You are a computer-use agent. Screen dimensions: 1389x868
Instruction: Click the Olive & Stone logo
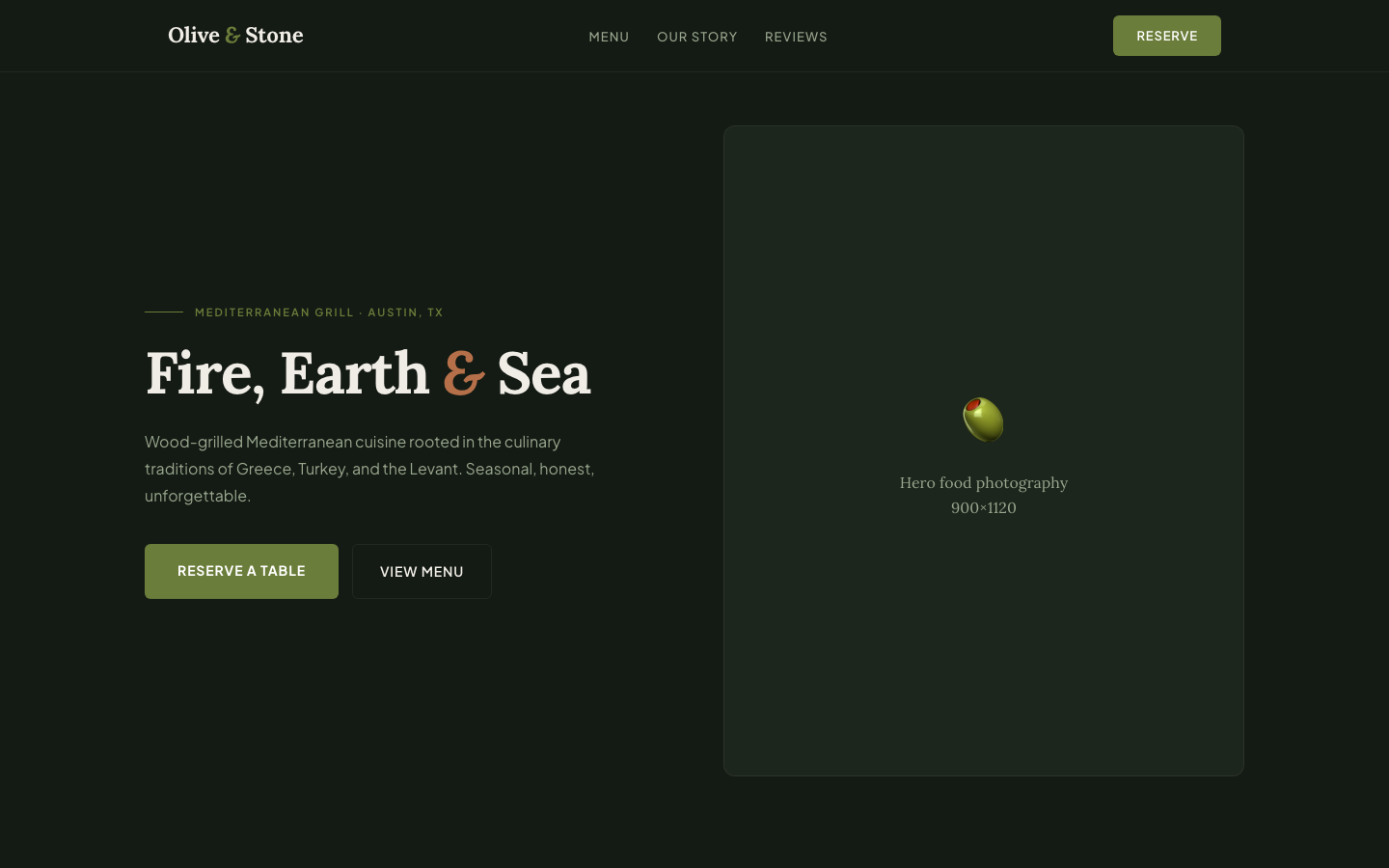(235, 36)
